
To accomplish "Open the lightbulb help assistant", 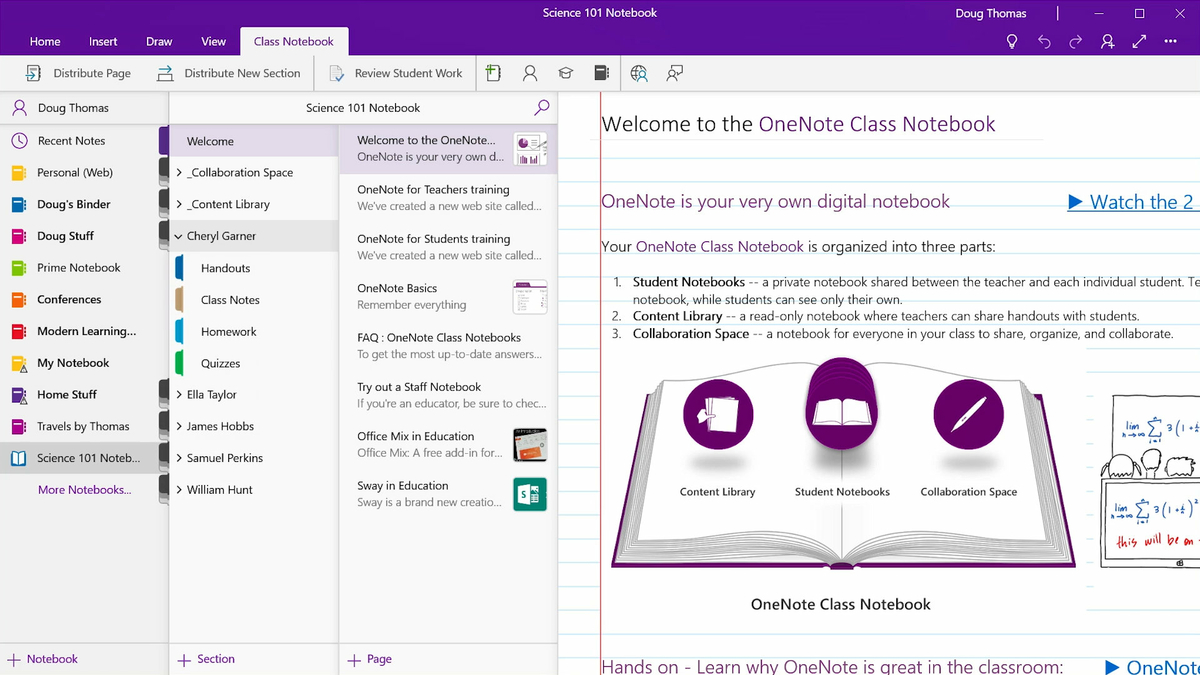I will click(1011, 42).
